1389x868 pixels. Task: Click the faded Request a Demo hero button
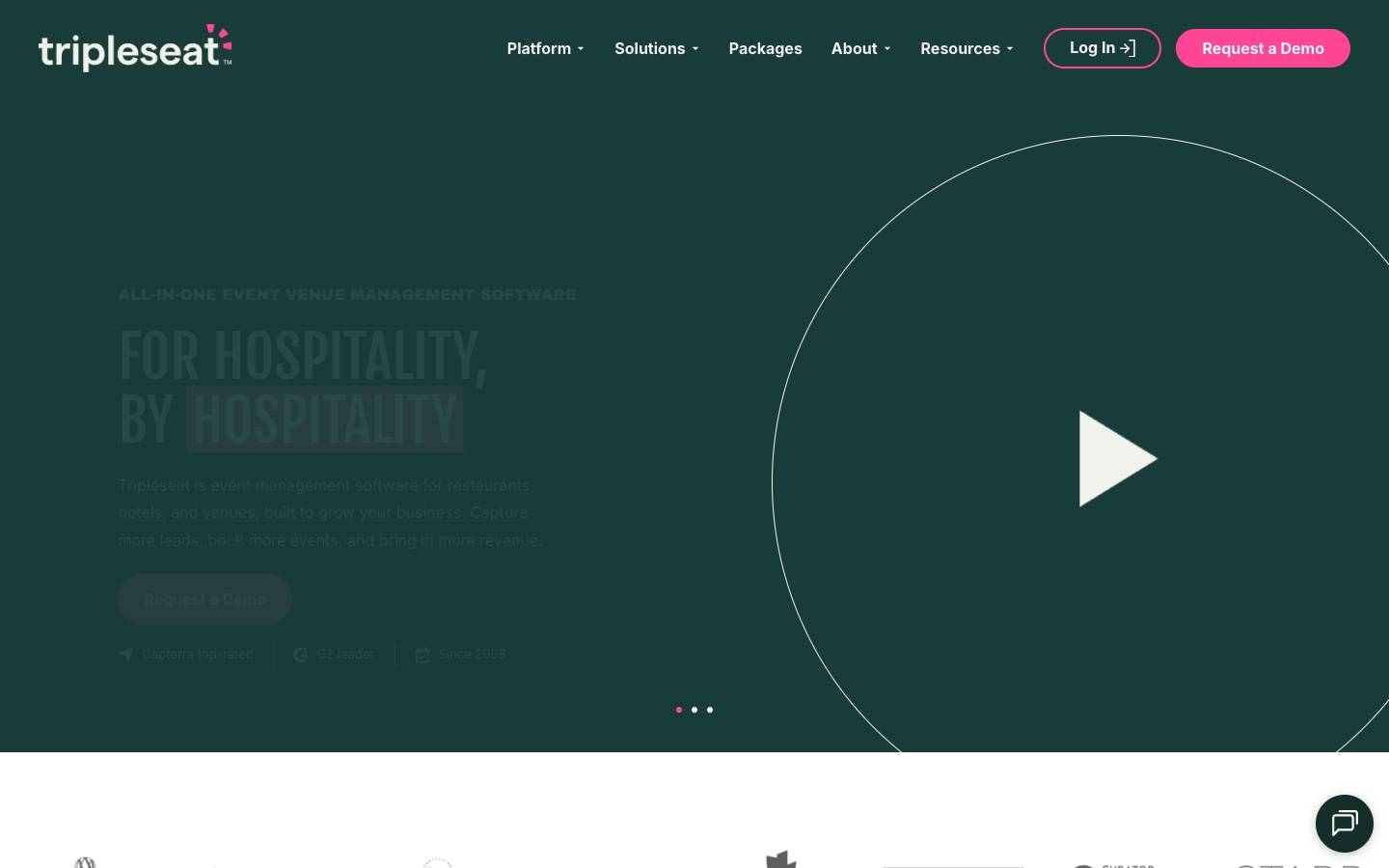(x=204, y=599)
